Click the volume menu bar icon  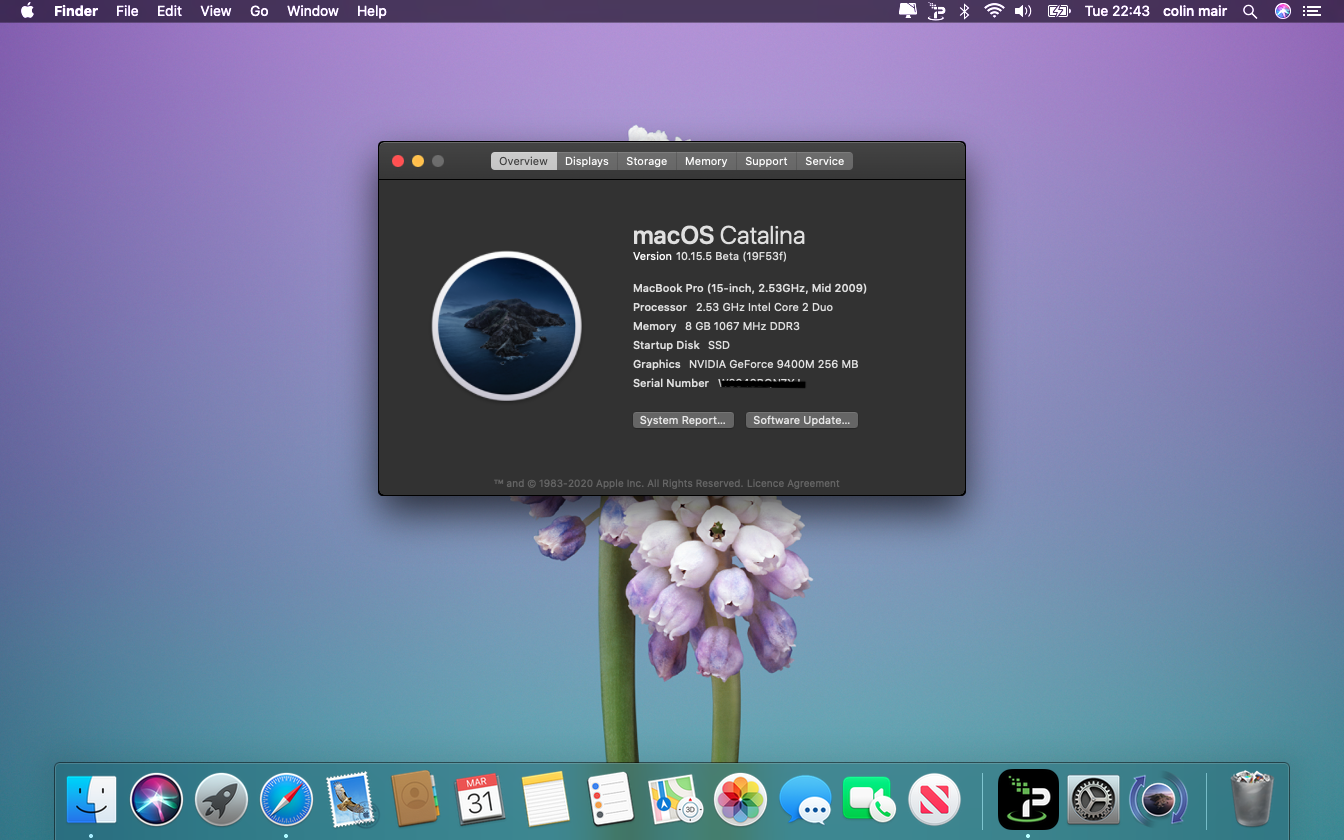pos(1023,11)
